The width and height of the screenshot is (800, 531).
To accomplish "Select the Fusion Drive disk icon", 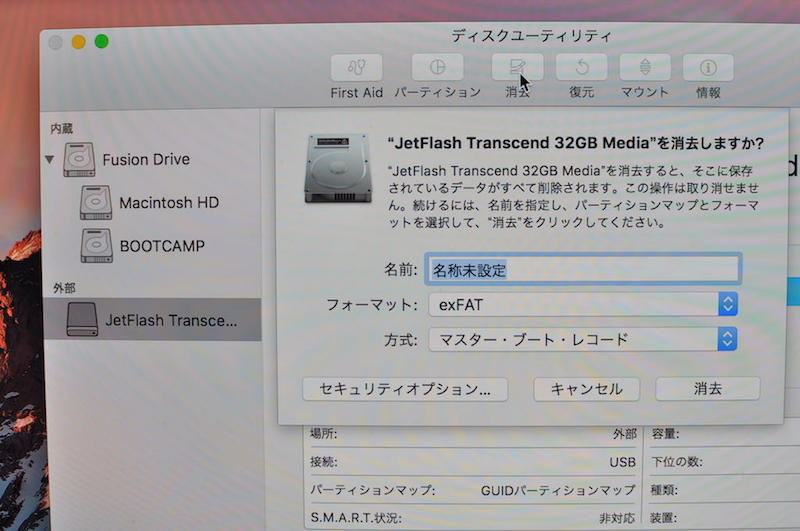I will (x=79, y=160).
